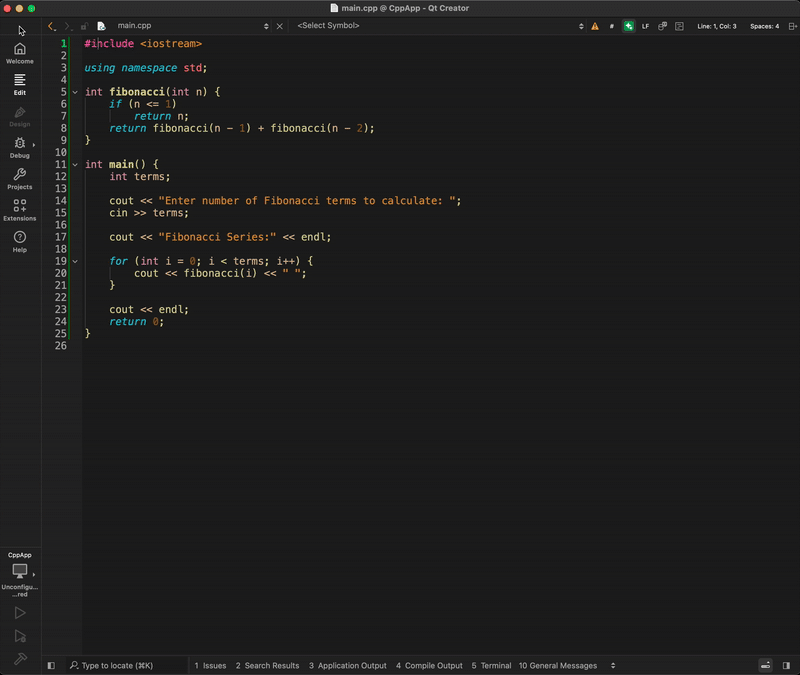Run the CppApp project with the play icon
The width and height of the screenshot is (800, 675).
(20, 612)
